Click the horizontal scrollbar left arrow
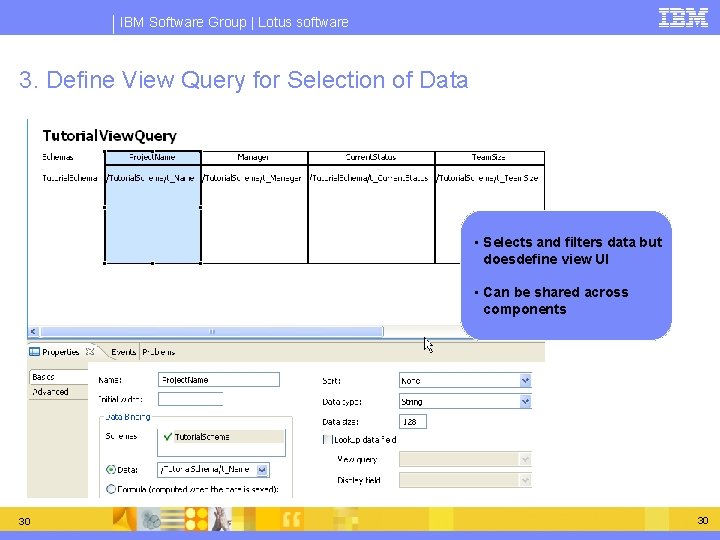This screenshot has width=720, height=540. click(x=33, y=331)
